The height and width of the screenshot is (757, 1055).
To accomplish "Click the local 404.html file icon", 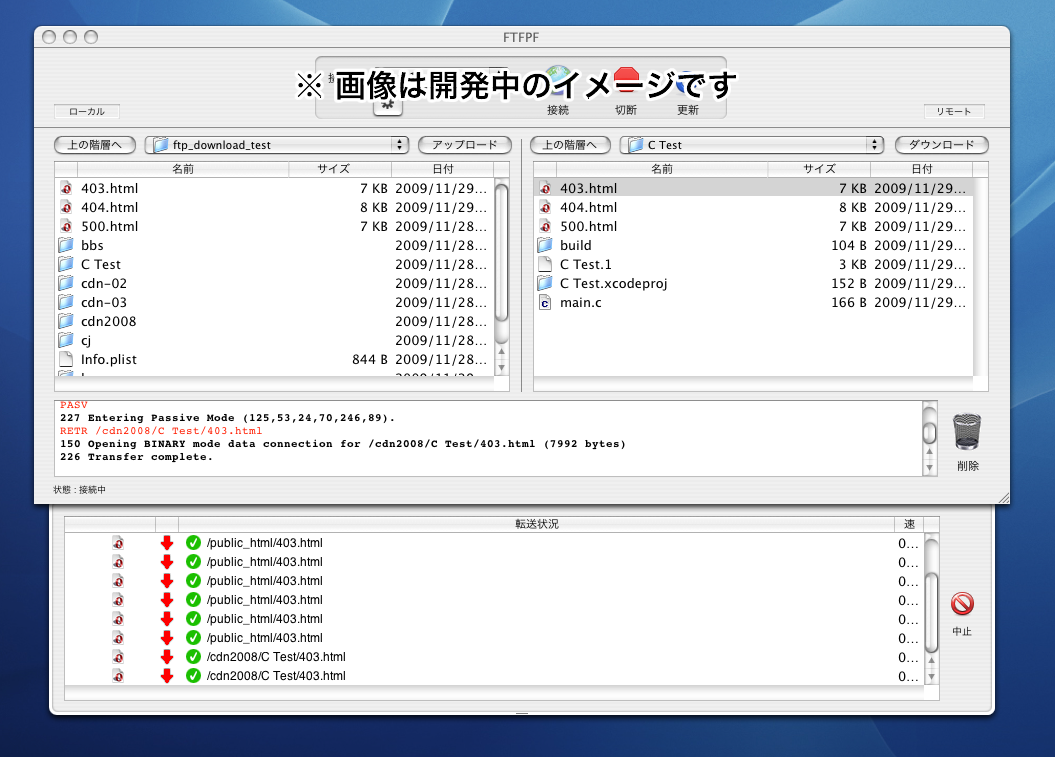I will coord(66,207).
